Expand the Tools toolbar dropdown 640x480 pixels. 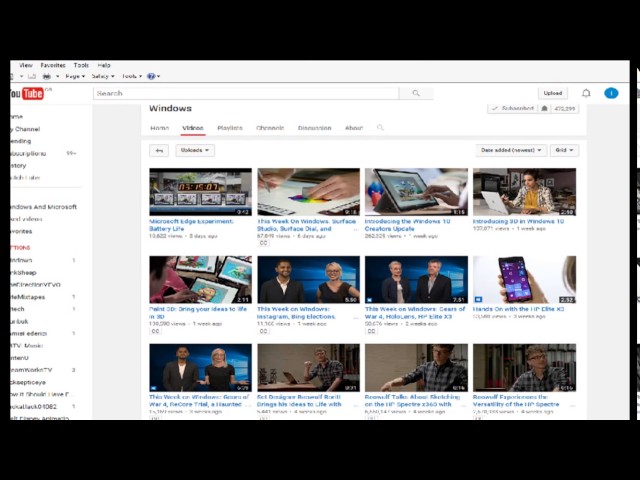pos(132,76)
